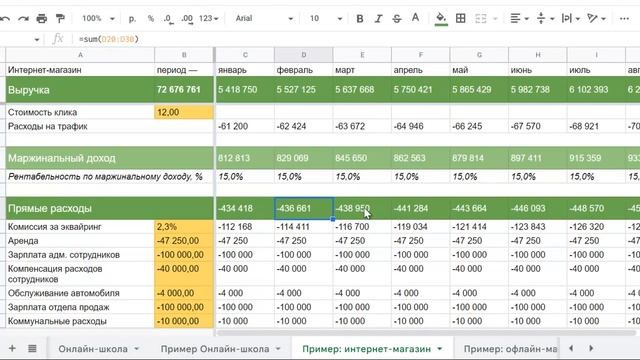Redo the last action
Image resolution: width=640 pixels, height=360 pixels.
coord(23,18)
